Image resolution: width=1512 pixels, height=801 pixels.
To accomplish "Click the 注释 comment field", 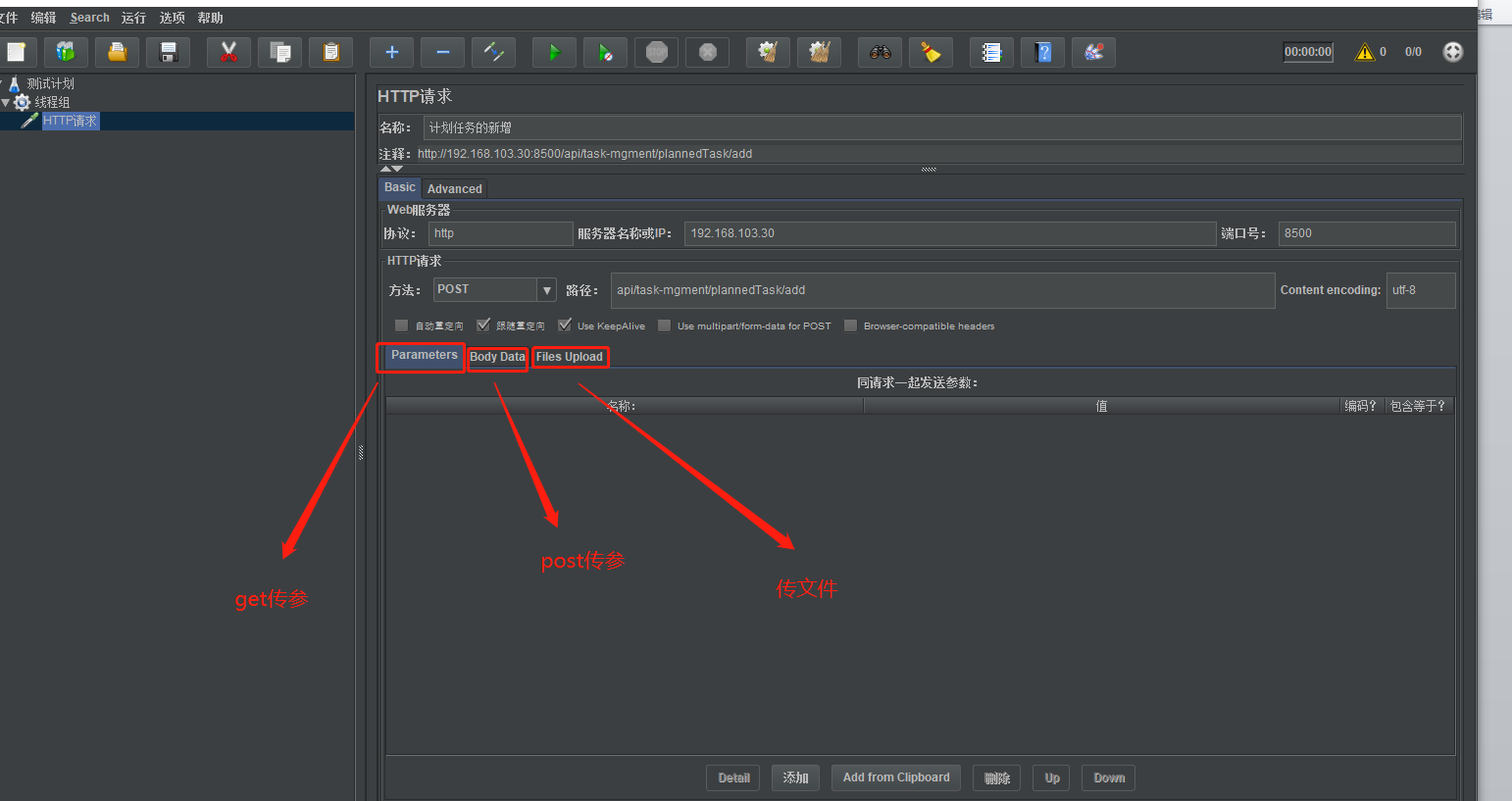I will coord(938,154).
